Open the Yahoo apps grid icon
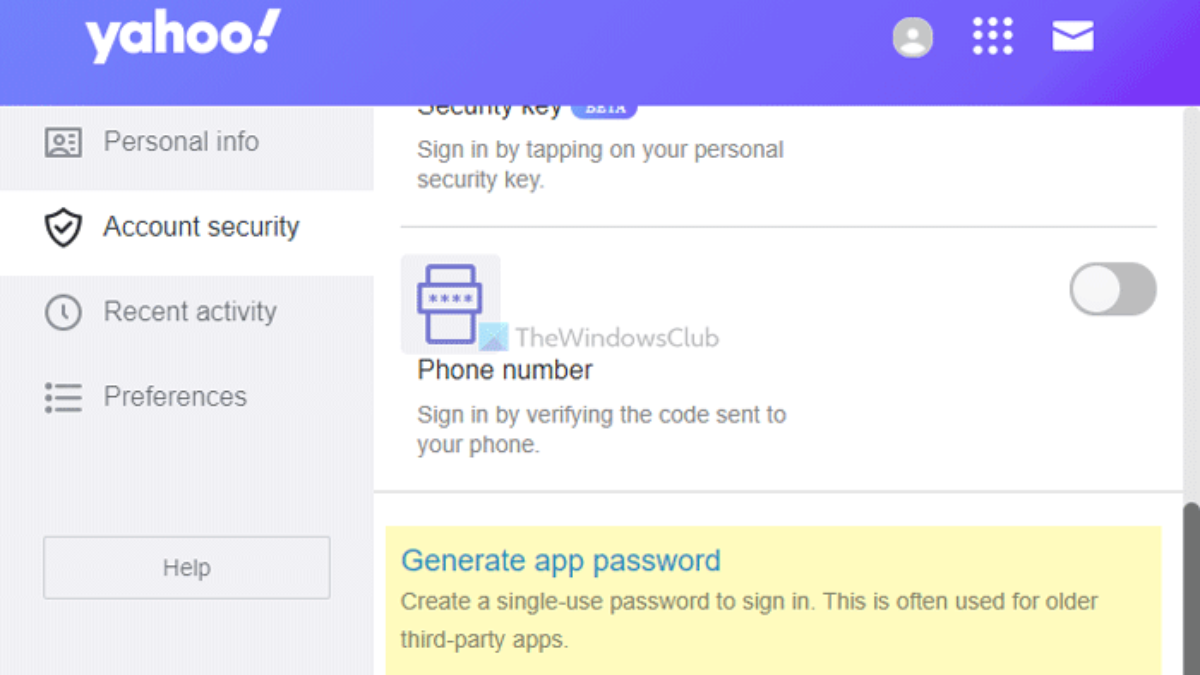Screen dimensions: 1200x675 pos(992,37)
